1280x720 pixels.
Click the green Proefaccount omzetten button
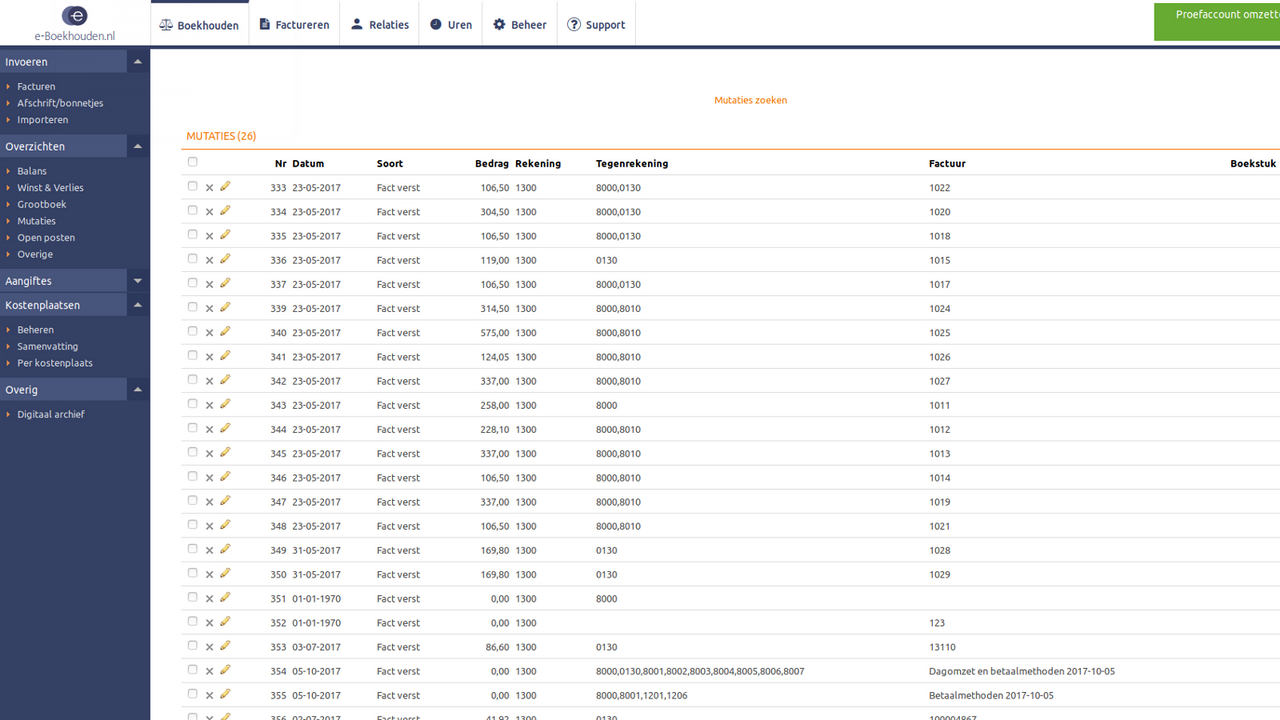pos(1217,22)
